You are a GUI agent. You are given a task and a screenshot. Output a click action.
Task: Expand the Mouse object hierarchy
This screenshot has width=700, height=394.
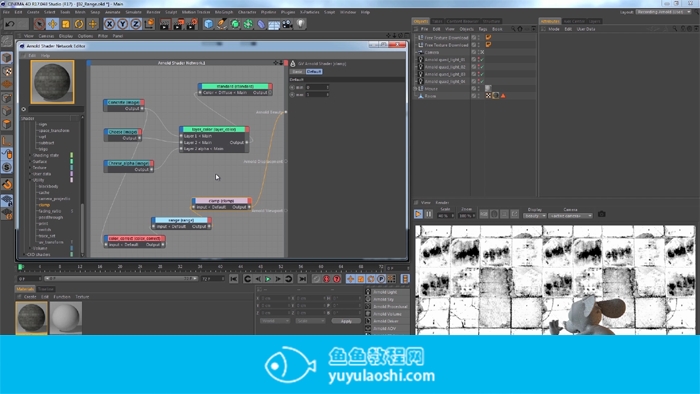pos(416,89)
